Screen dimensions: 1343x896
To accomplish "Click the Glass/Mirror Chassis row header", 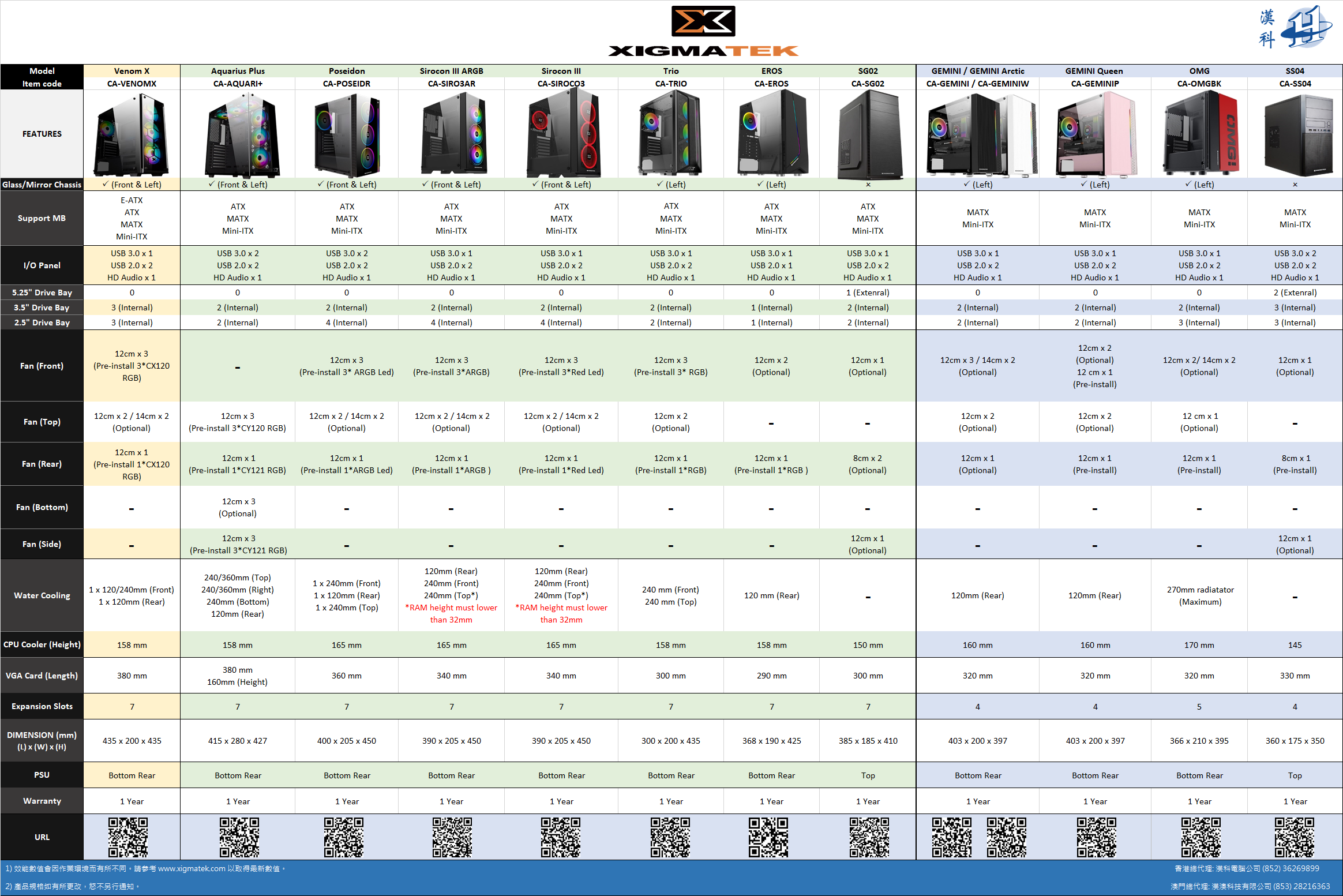I will (42, 185).
